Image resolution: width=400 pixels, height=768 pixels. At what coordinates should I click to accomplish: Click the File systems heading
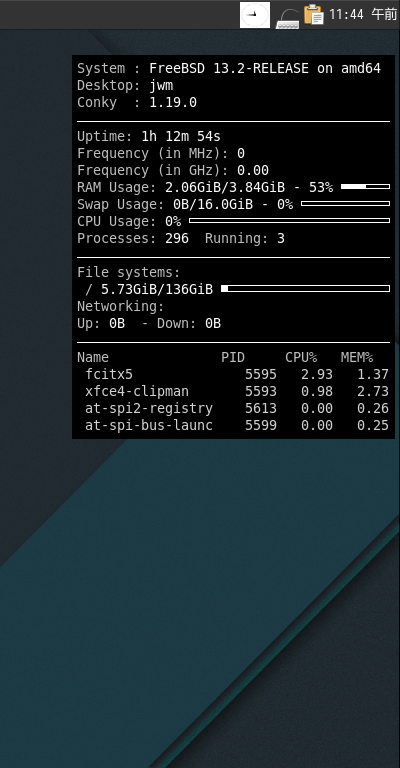tap(129, 272)
